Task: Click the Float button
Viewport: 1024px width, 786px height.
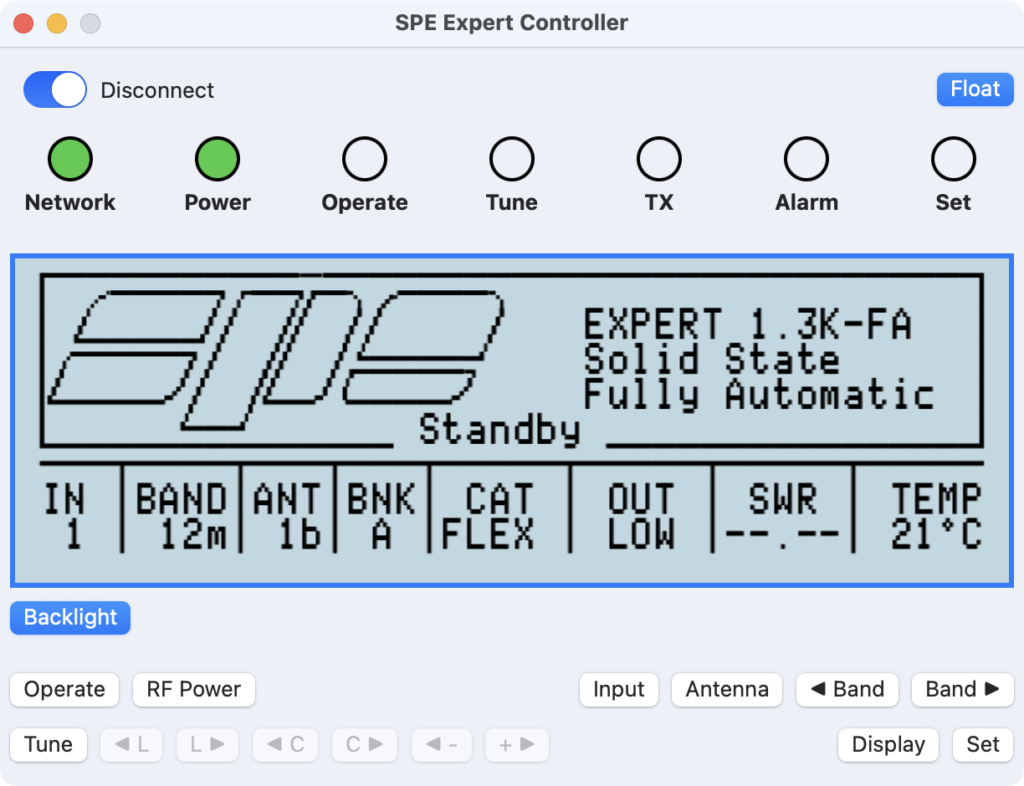Action: coord(974,89)
